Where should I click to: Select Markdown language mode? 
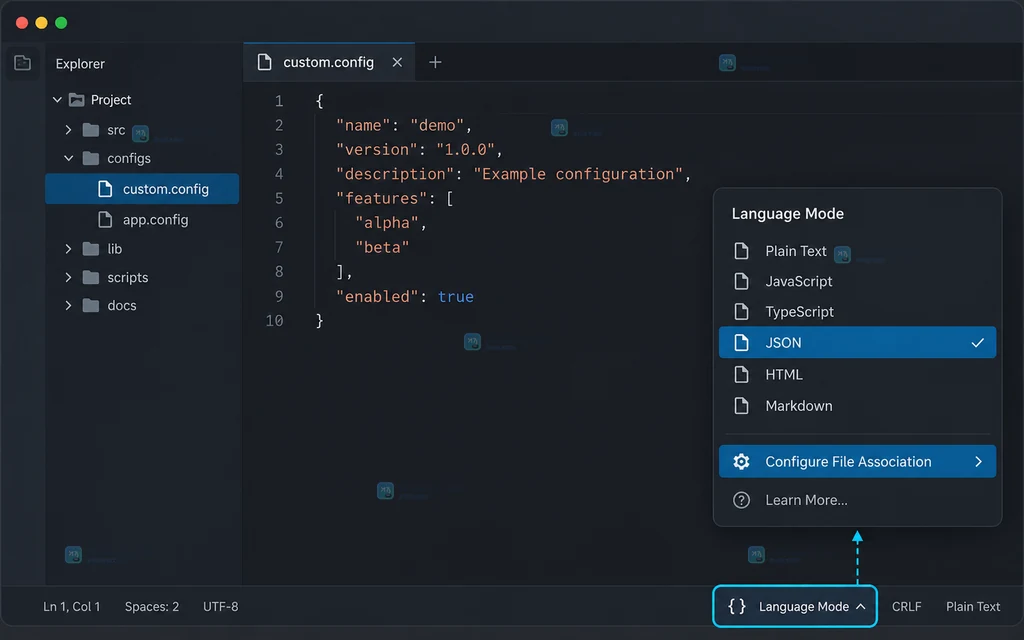coord(857,406)
